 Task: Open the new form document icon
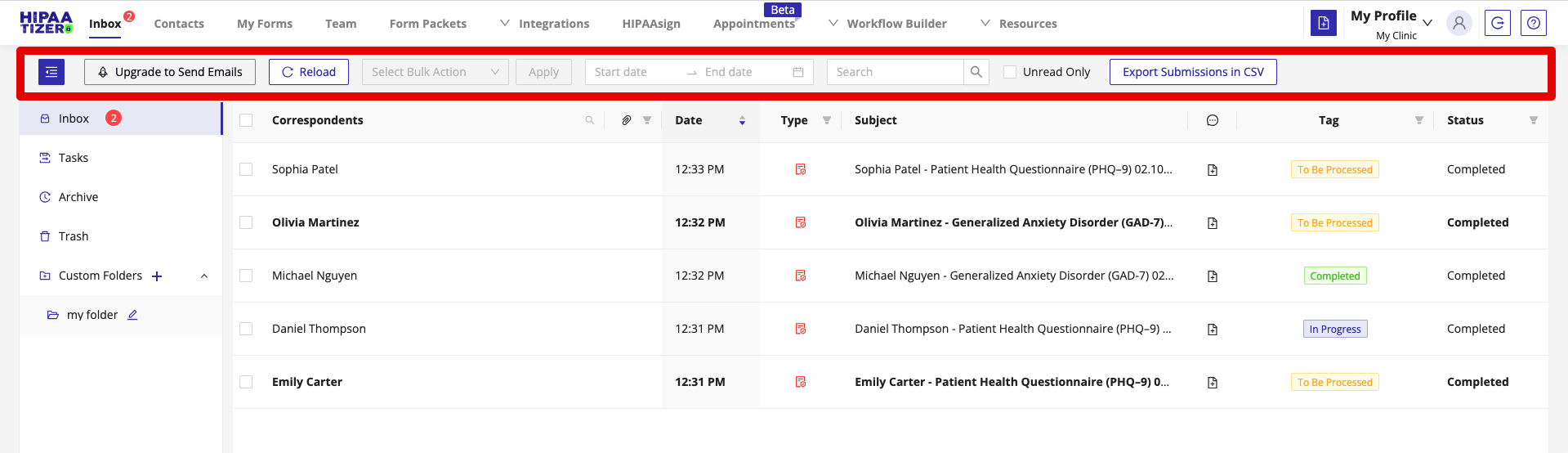(x=1324, y=23)
